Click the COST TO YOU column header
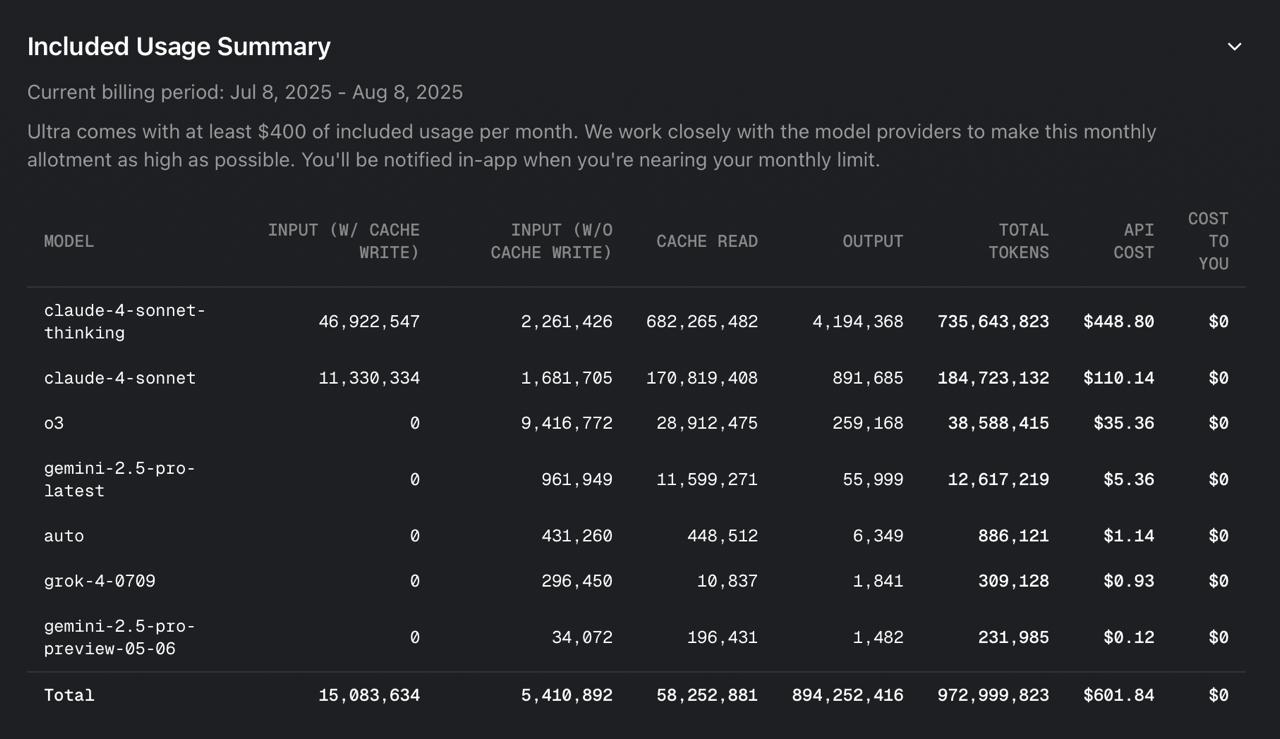Viewport: 1280px width, 739px height. pos(1208,241)
